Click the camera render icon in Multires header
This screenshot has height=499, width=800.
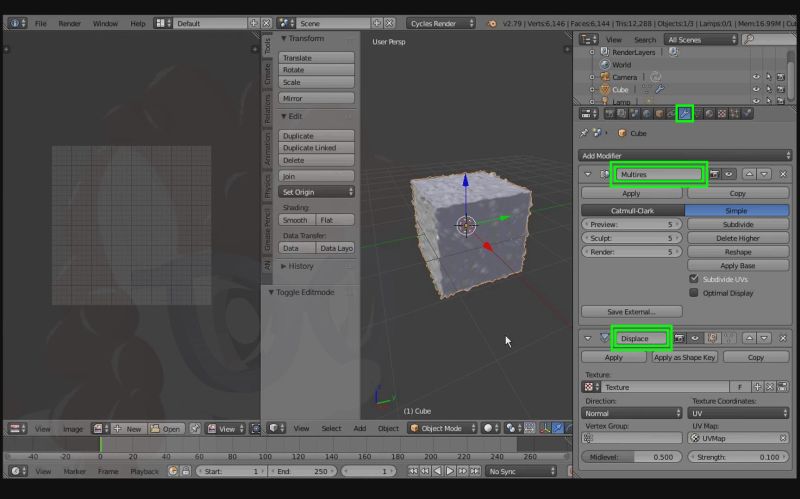715,174
